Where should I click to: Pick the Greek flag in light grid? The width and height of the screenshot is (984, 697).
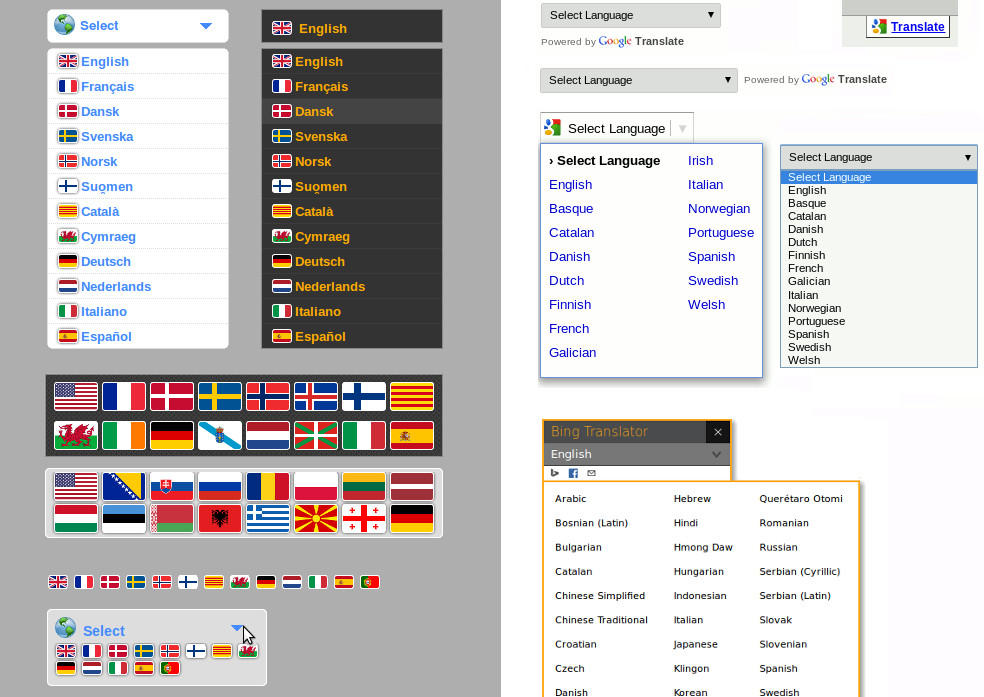[268, 518]
